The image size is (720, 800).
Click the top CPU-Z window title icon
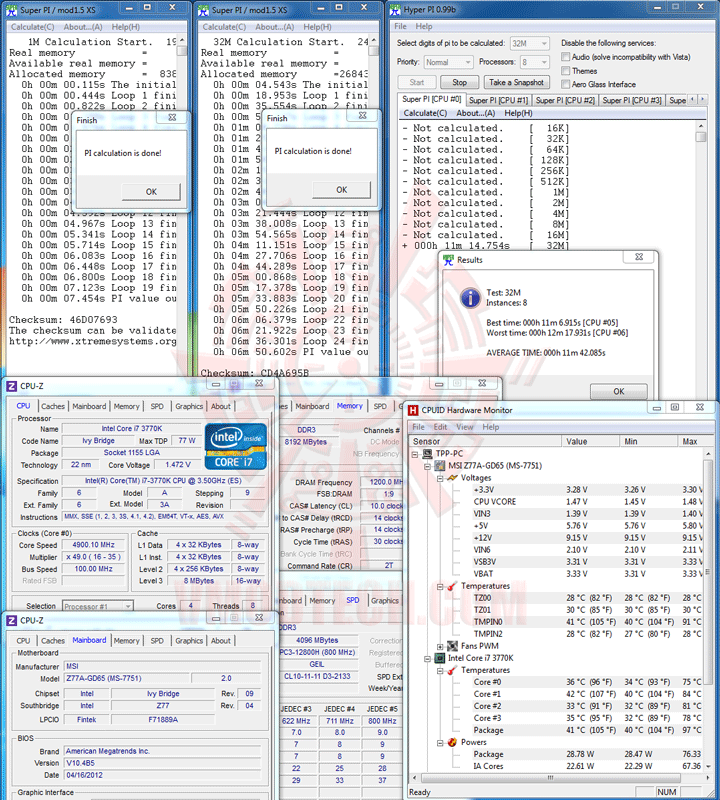point(12,386)
